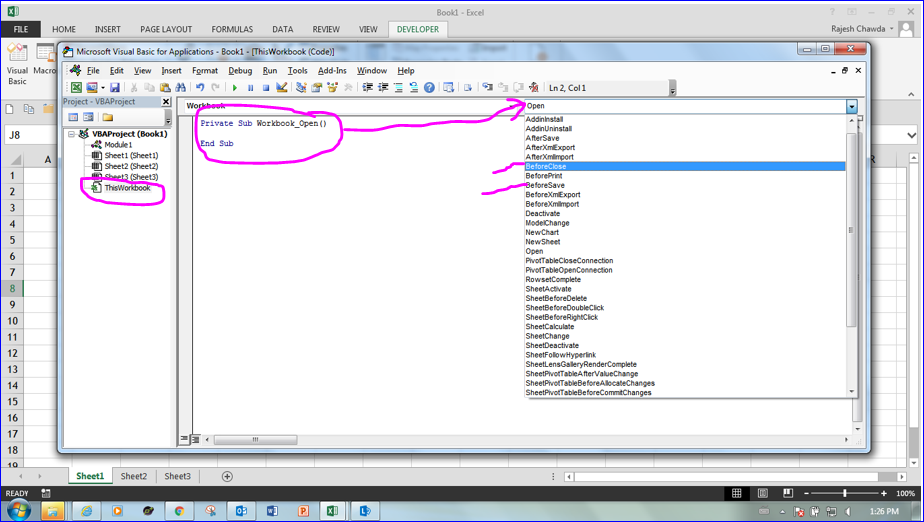
Task: Open Find using the binoculars icon
Action: pyautogui.click(x=181, y=88)
